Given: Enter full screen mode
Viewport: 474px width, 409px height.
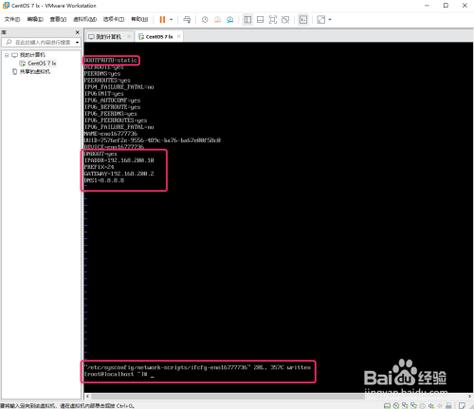Looking at the screenshot, I should pyautogui.click(x=273, y=20).
